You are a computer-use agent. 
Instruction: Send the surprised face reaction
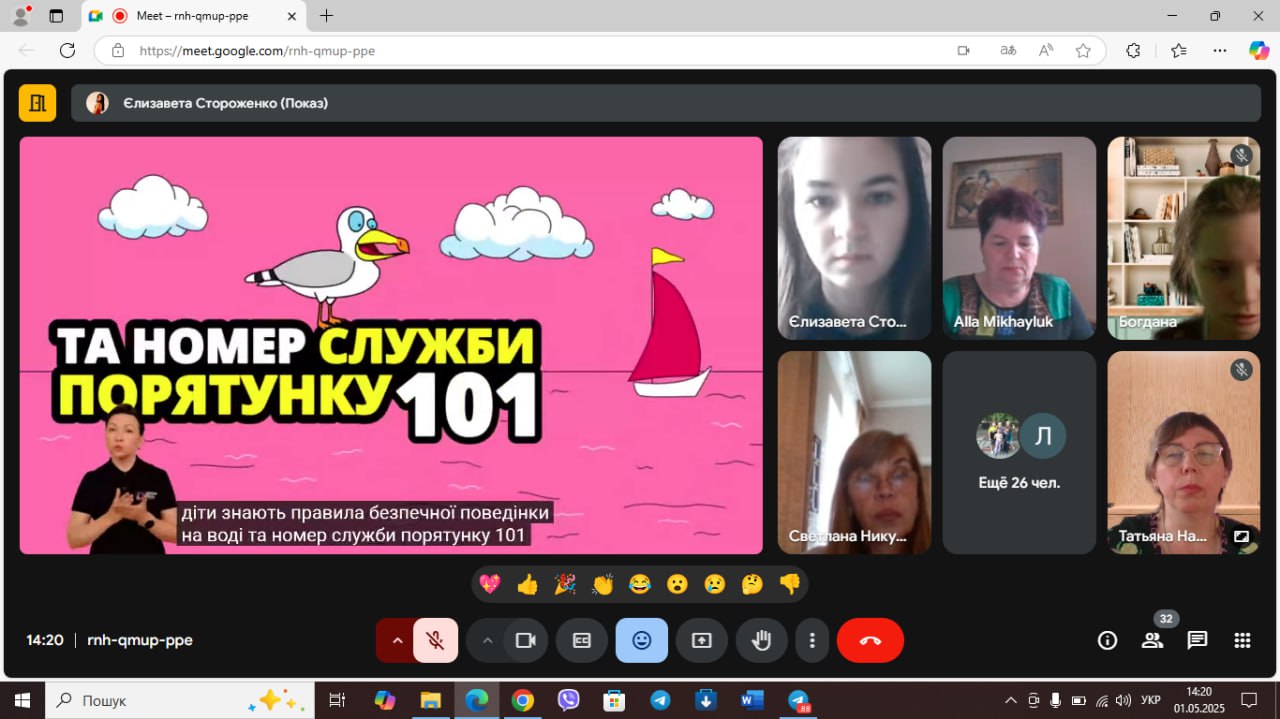pyautogui.click(x=677, y=584)
